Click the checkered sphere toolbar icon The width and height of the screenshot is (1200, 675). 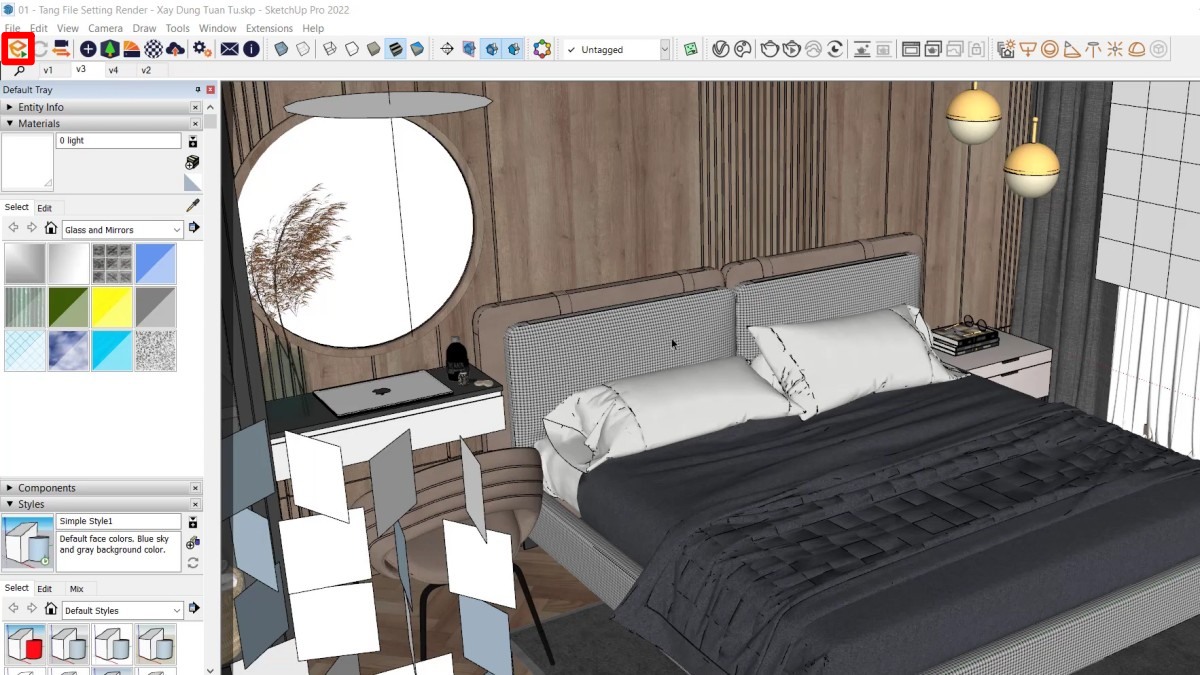point(153,49)
